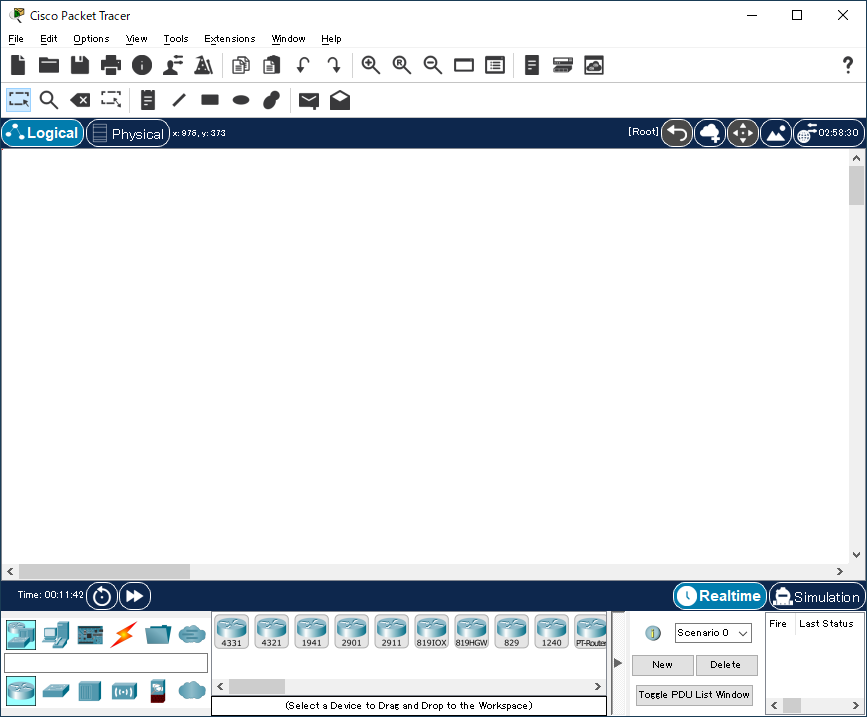Pick the 2911 router from device list
This screenshot has width=867, height=717.
coord(391,631)
